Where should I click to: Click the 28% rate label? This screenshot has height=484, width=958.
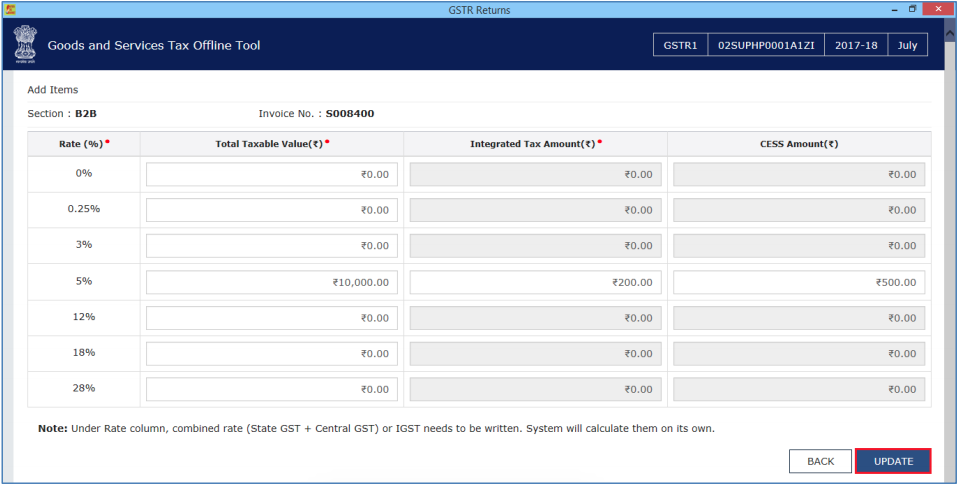point(84,387)
